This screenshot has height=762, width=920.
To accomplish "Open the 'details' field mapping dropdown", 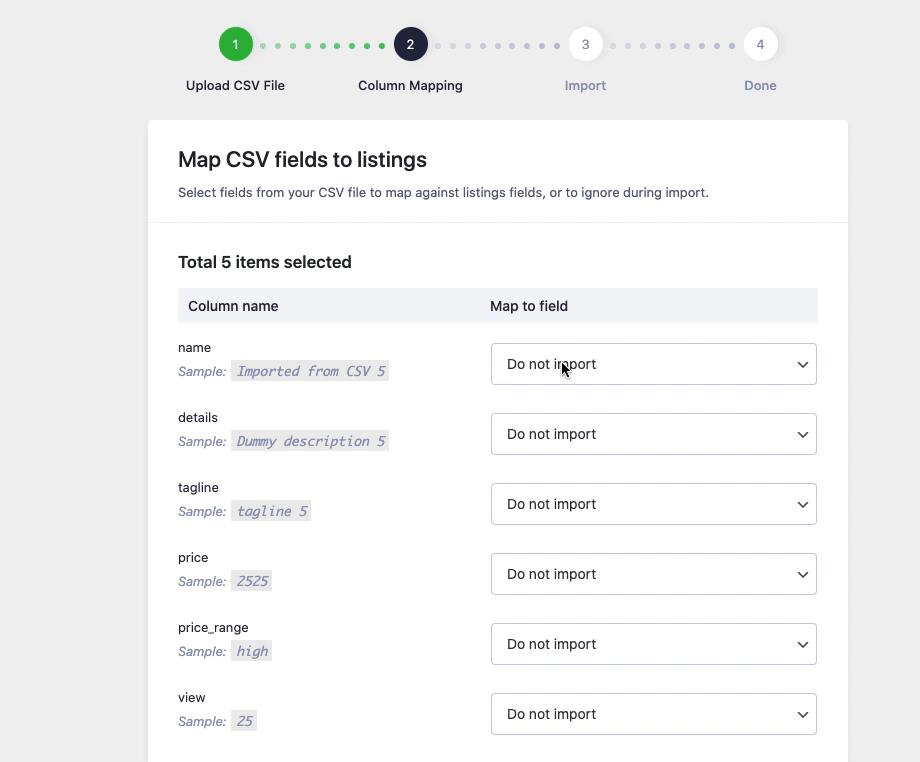I will coord(653,434).
